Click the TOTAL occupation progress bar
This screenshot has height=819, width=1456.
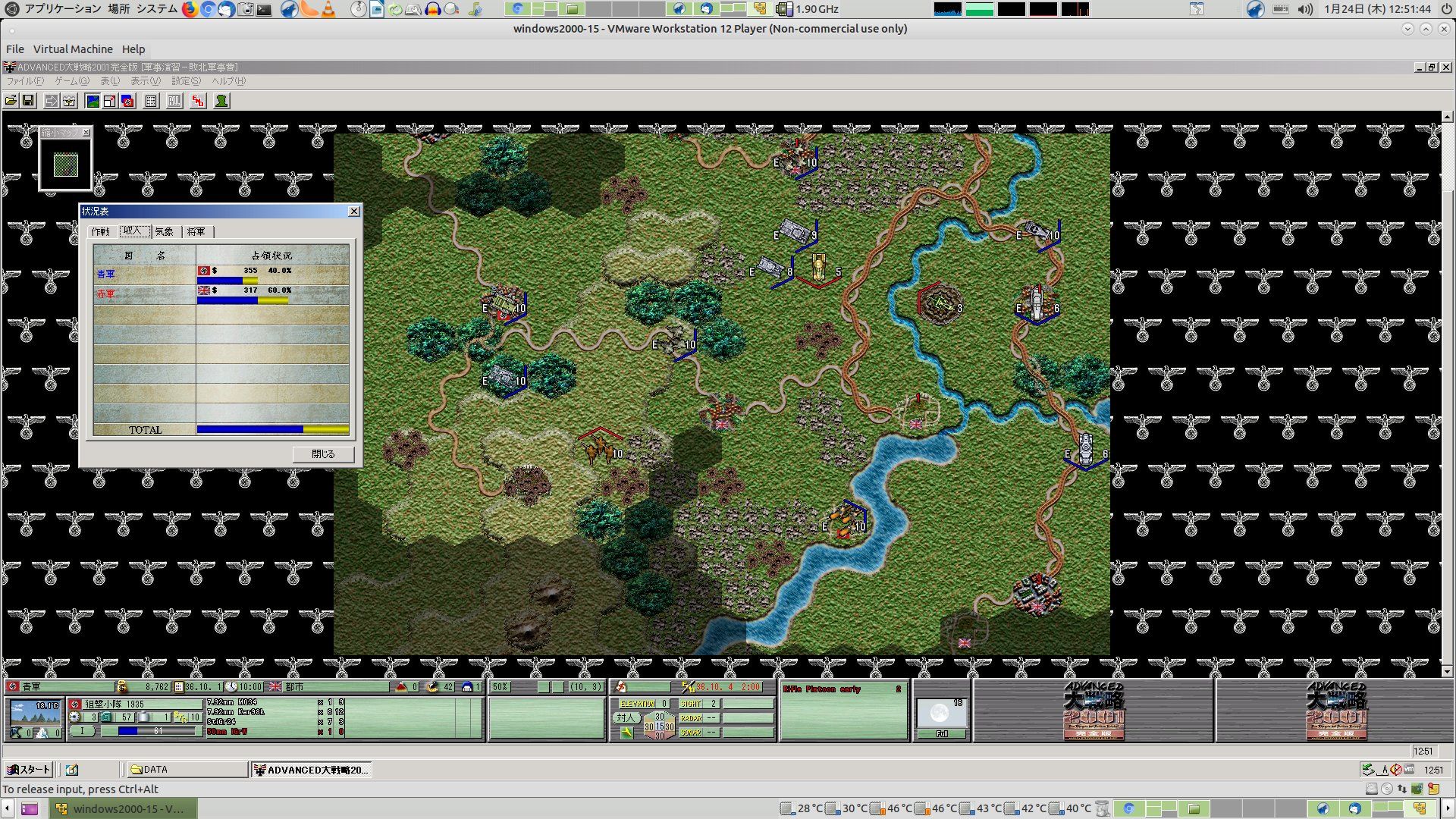(x=272, y=430)
